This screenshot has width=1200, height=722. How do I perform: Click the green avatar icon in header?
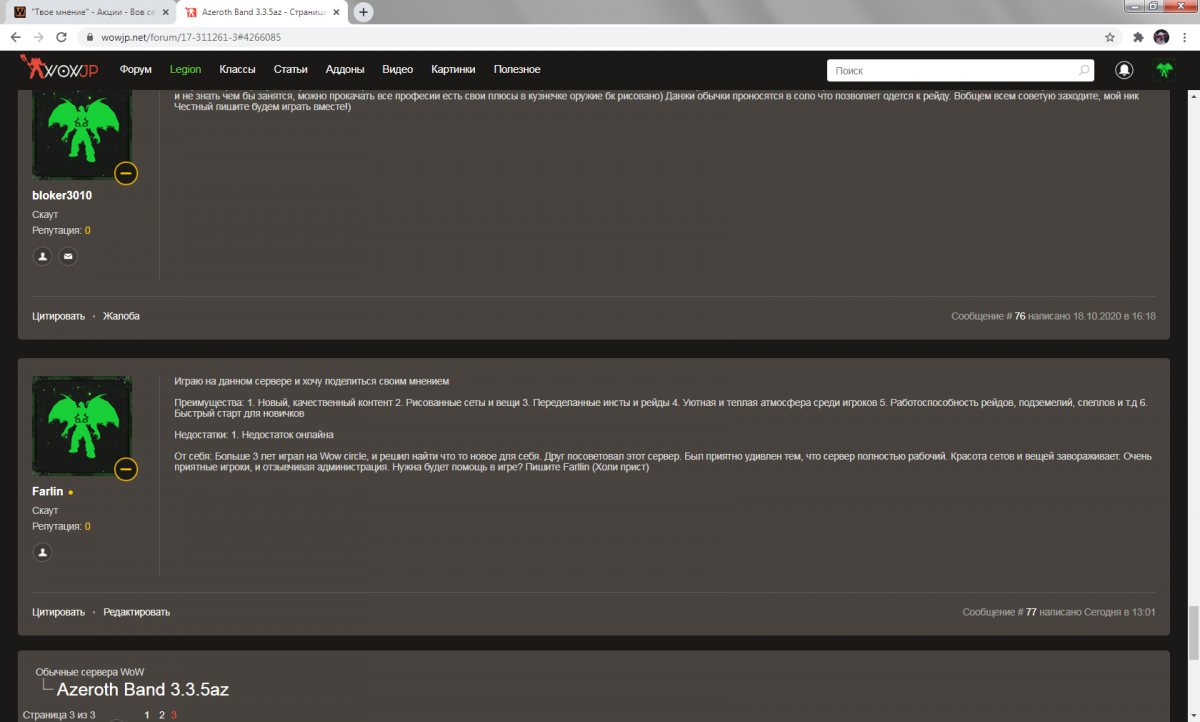click(1164, 70)
